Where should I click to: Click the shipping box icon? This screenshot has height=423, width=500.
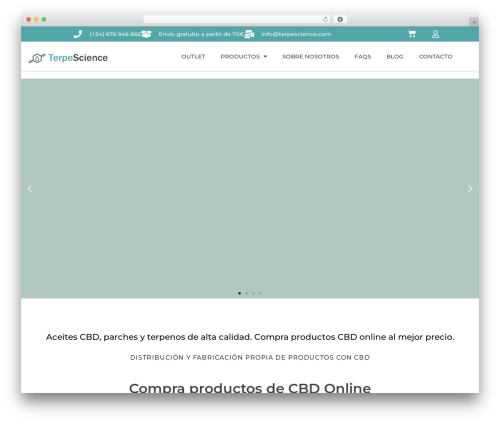[146, 34]
